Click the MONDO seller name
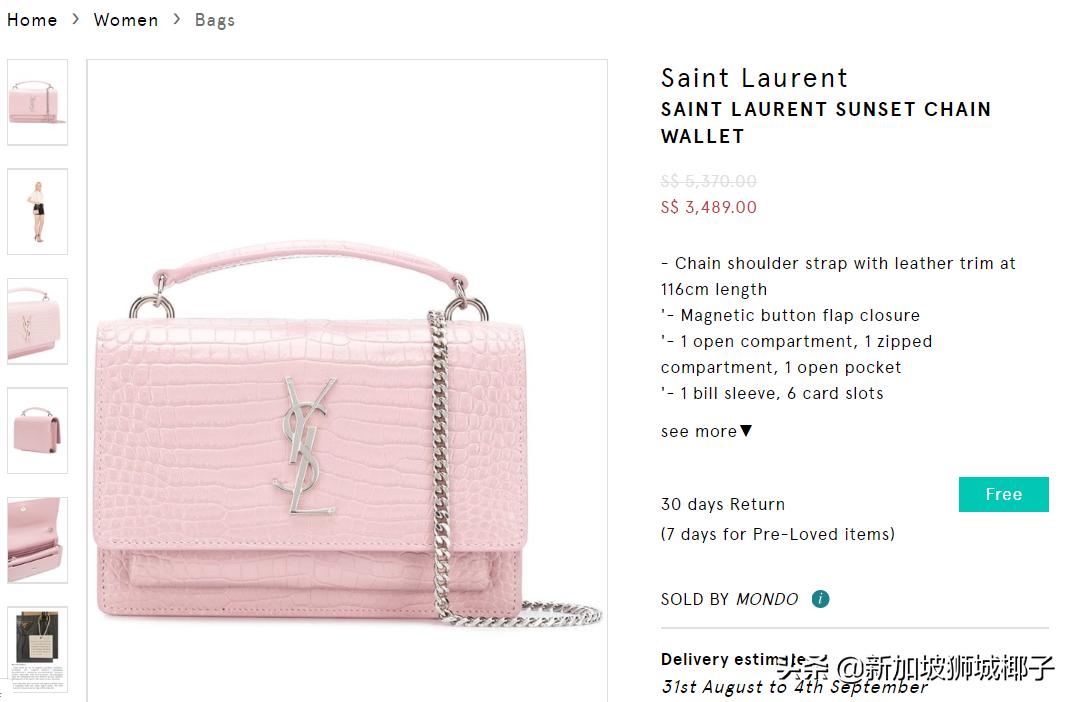Image resolution: width=1075 pixels, height=702 pixels. pos(767,599)
